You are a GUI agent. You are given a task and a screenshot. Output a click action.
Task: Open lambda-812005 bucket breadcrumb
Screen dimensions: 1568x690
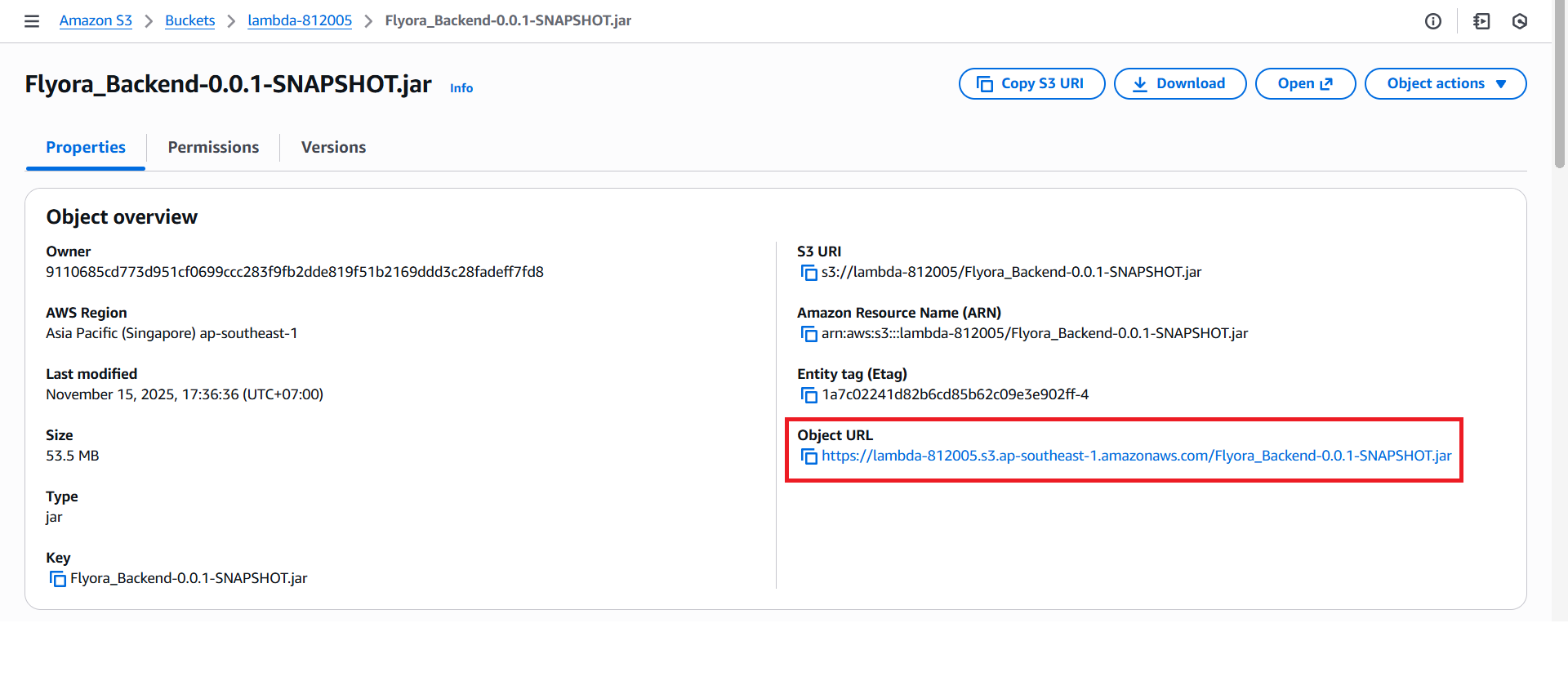(300, 20)
